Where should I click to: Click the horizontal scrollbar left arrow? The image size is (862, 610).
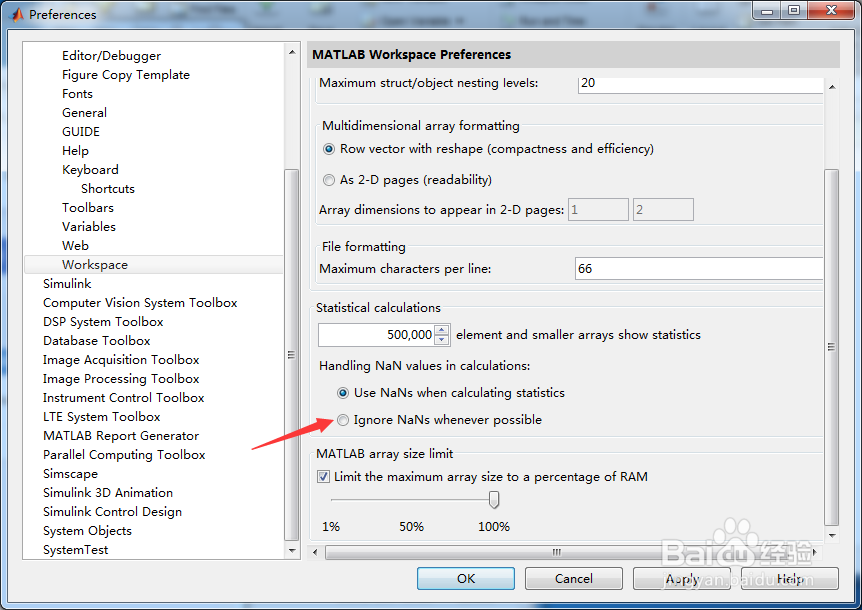tap(315, 552)
